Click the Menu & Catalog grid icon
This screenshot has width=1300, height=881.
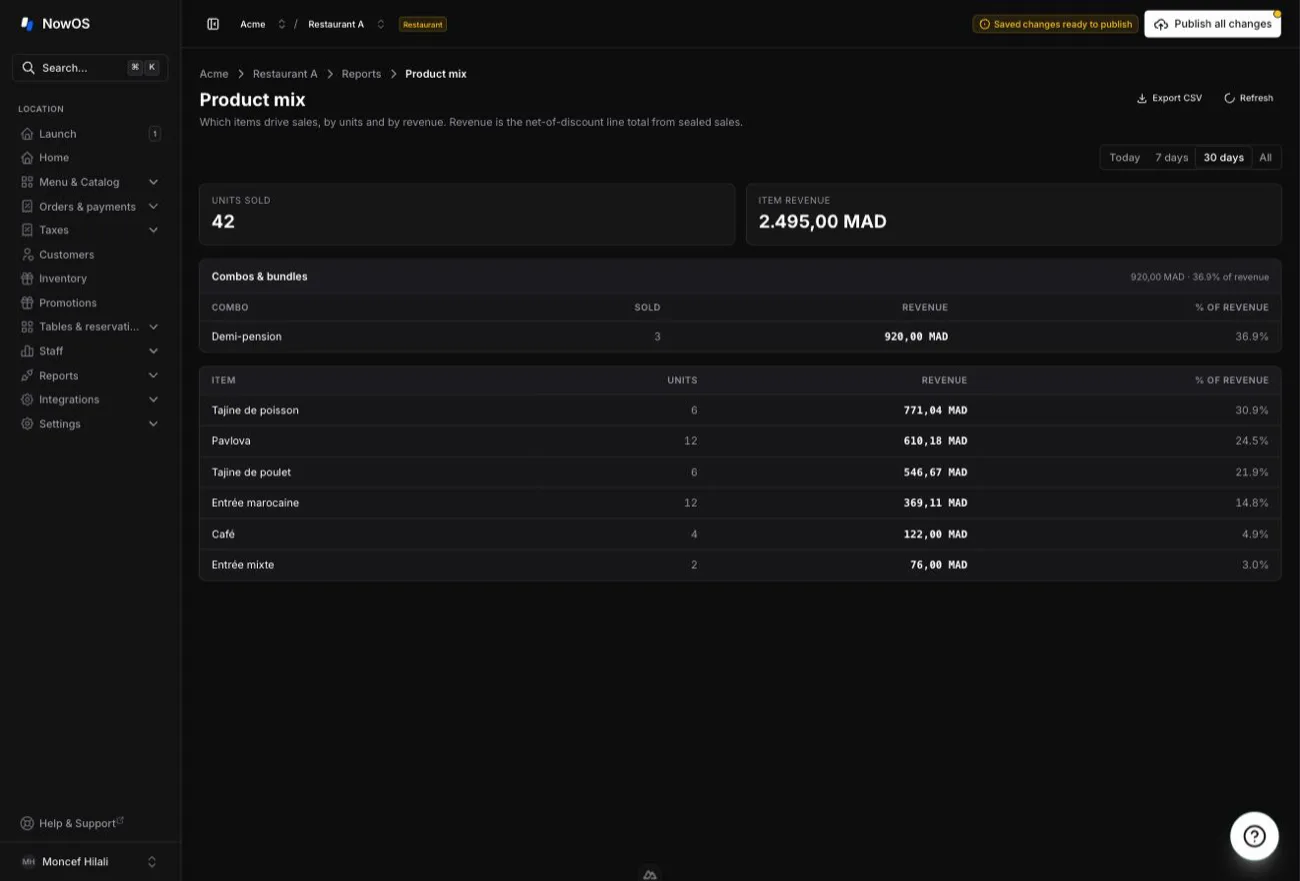point(27,182)
